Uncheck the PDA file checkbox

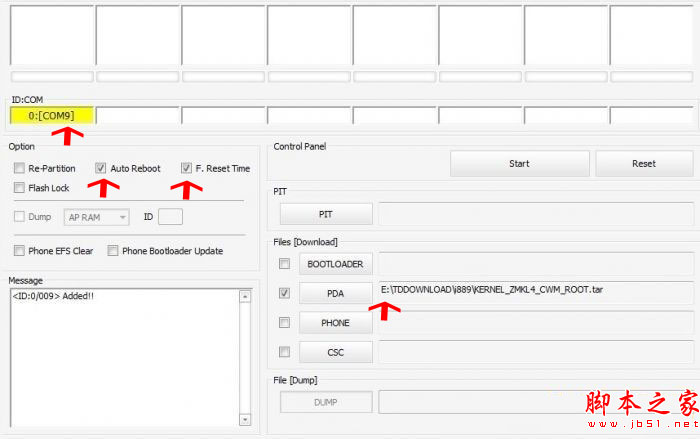(284, 293)
